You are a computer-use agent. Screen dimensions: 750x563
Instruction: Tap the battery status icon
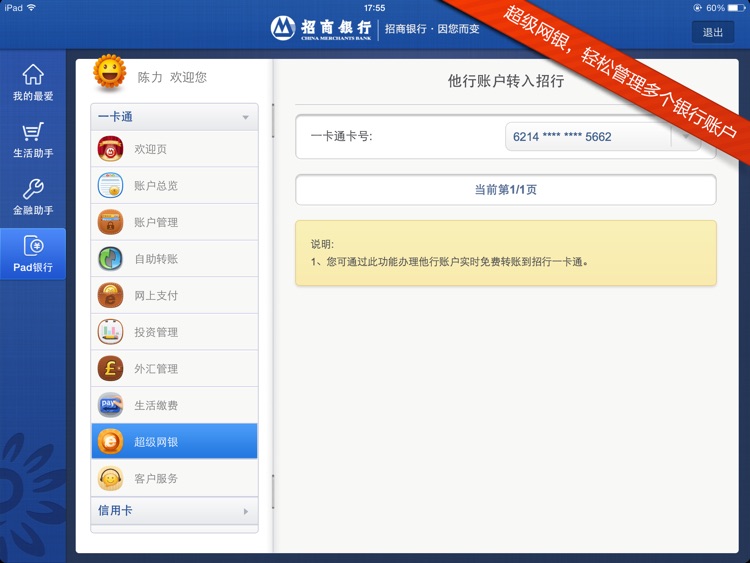tap(736, 8)
